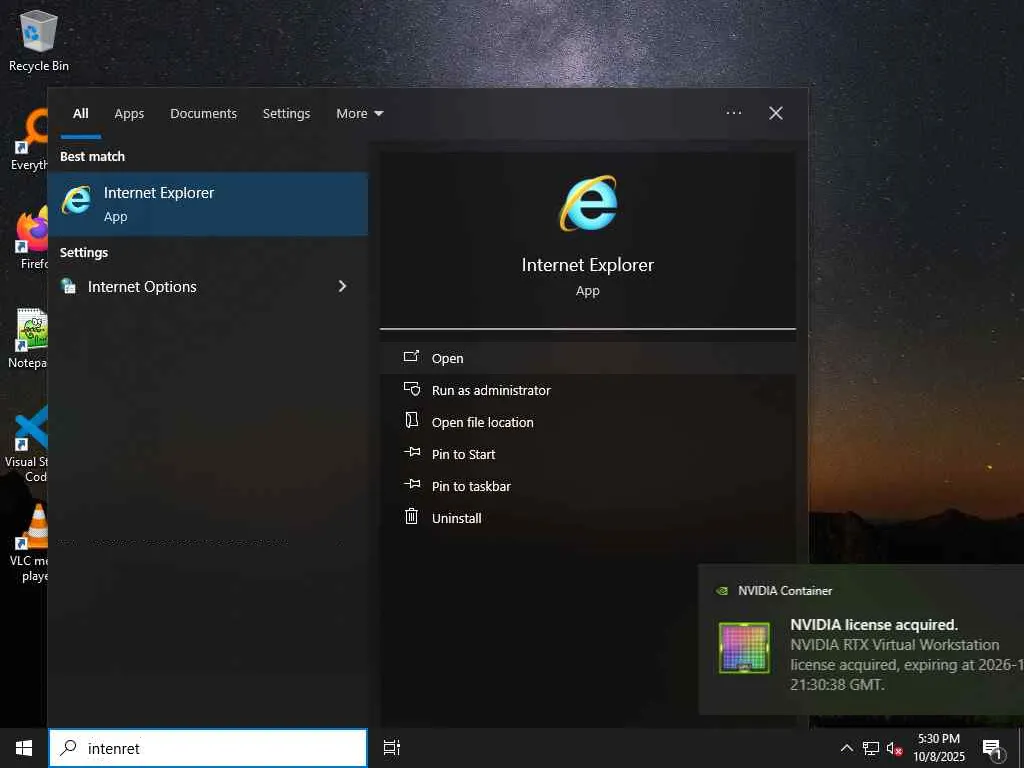
Task: Open the Notepad++ desktop shortcut
Action: [27, 340]
